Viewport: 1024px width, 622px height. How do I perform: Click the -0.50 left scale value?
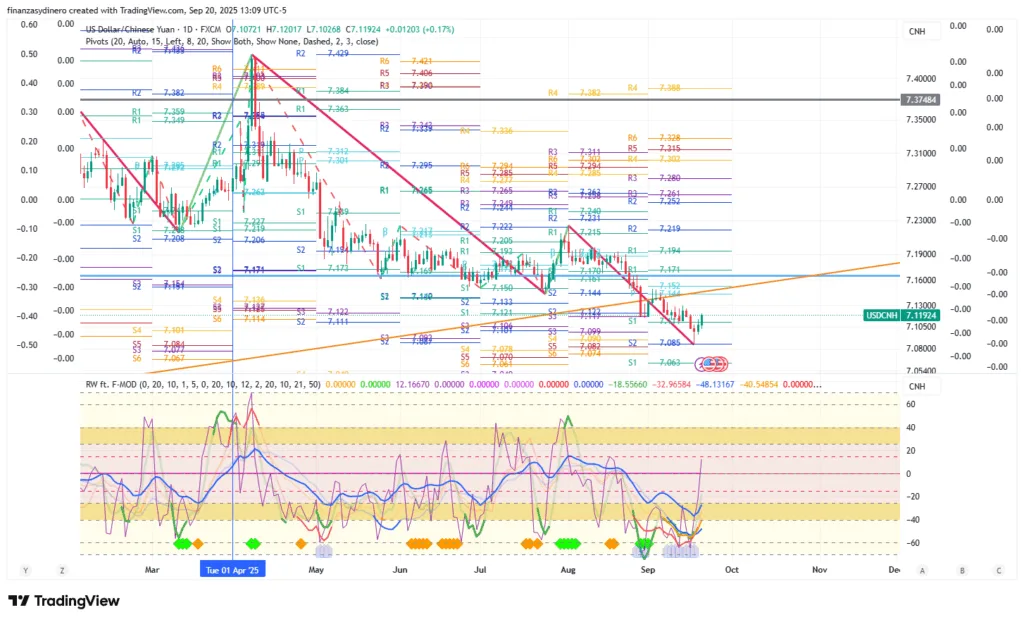27,345
